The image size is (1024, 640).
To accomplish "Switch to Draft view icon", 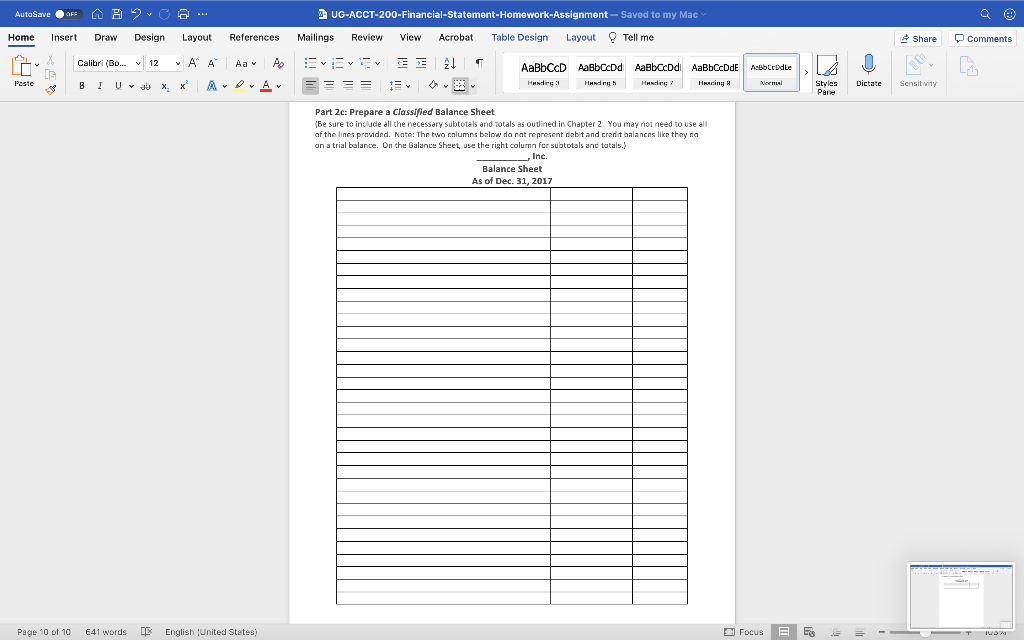I will tap(860, 632).
